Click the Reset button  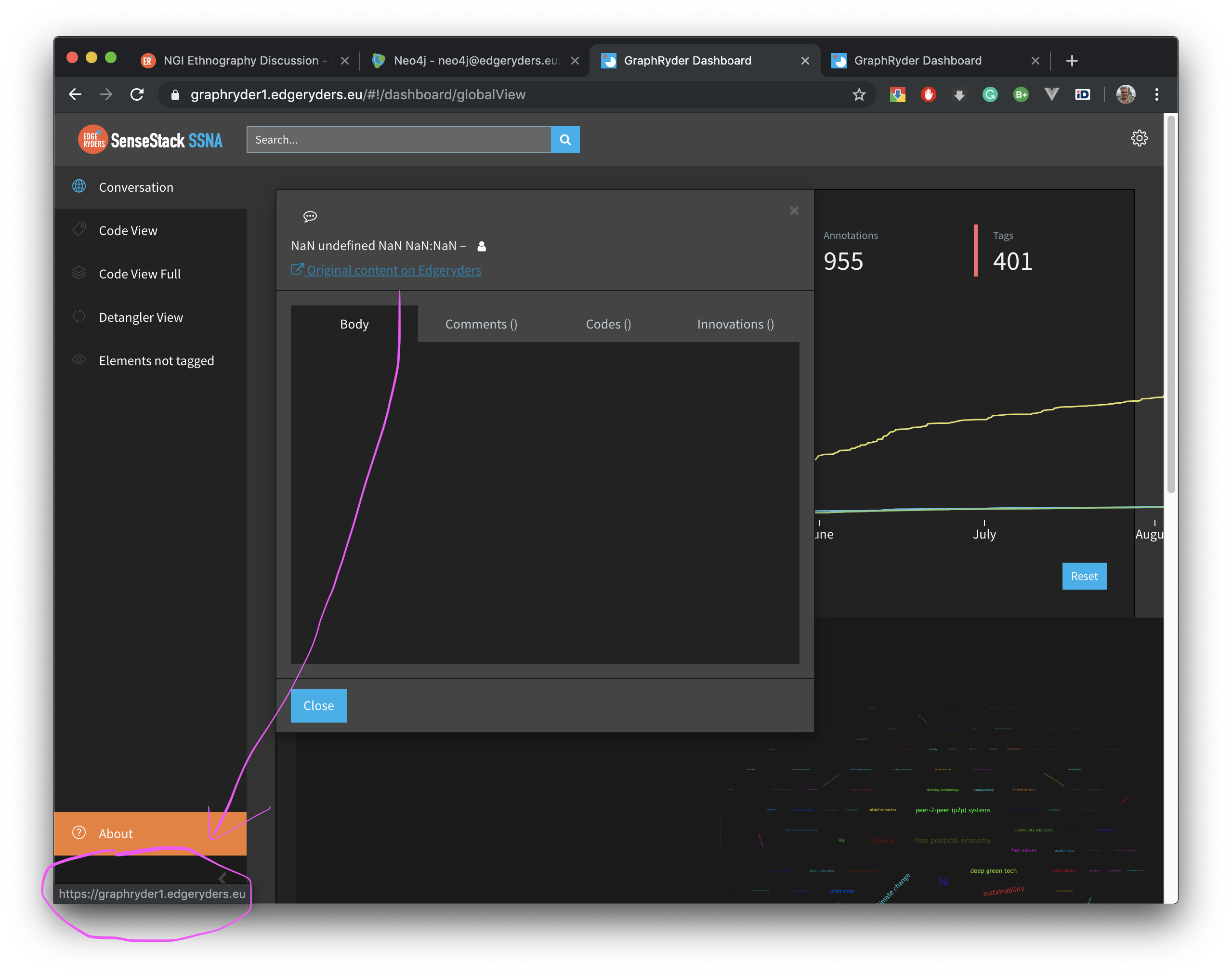pos(1084,576)
